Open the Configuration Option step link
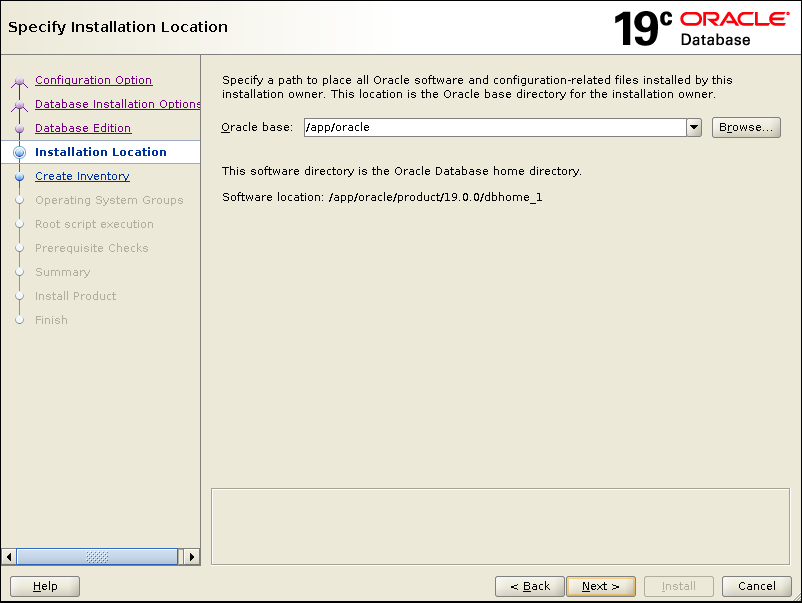This screenshot has width=802, height=603. coord(94,80)
